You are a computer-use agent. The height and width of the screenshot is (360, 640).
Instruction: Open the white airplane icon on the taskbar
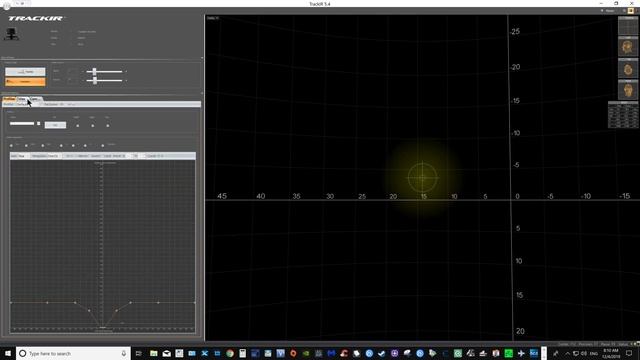click(521, 353)
